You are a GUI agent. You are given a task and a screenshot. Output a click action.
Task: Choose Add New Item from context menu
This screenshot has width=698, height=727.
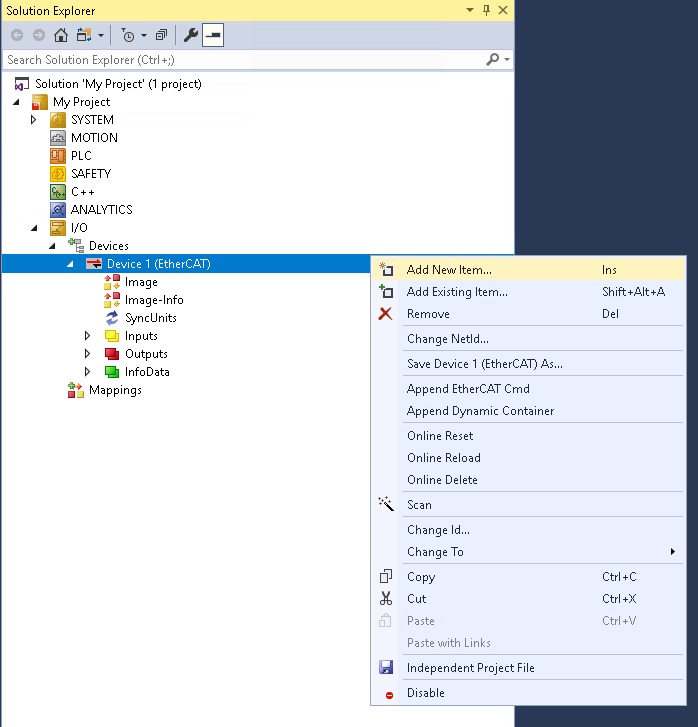tap(449, 270)
